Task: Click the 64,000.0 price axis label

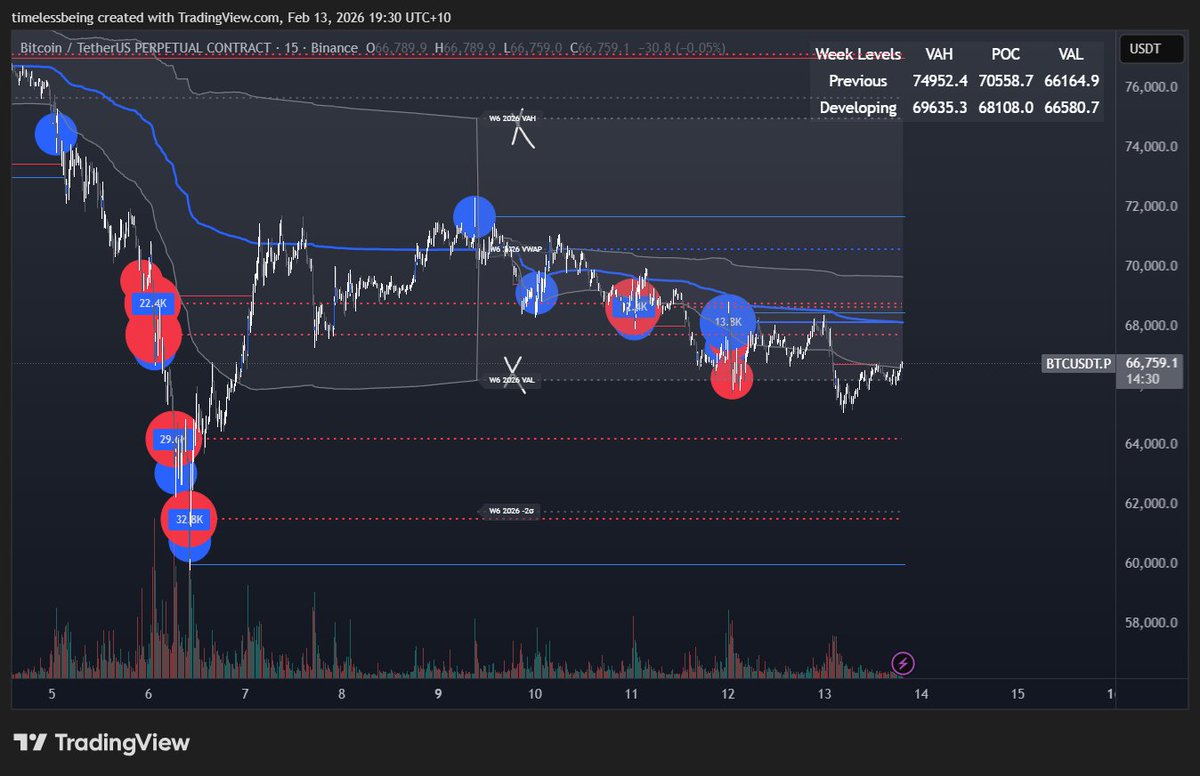Action: [1153, 444]
